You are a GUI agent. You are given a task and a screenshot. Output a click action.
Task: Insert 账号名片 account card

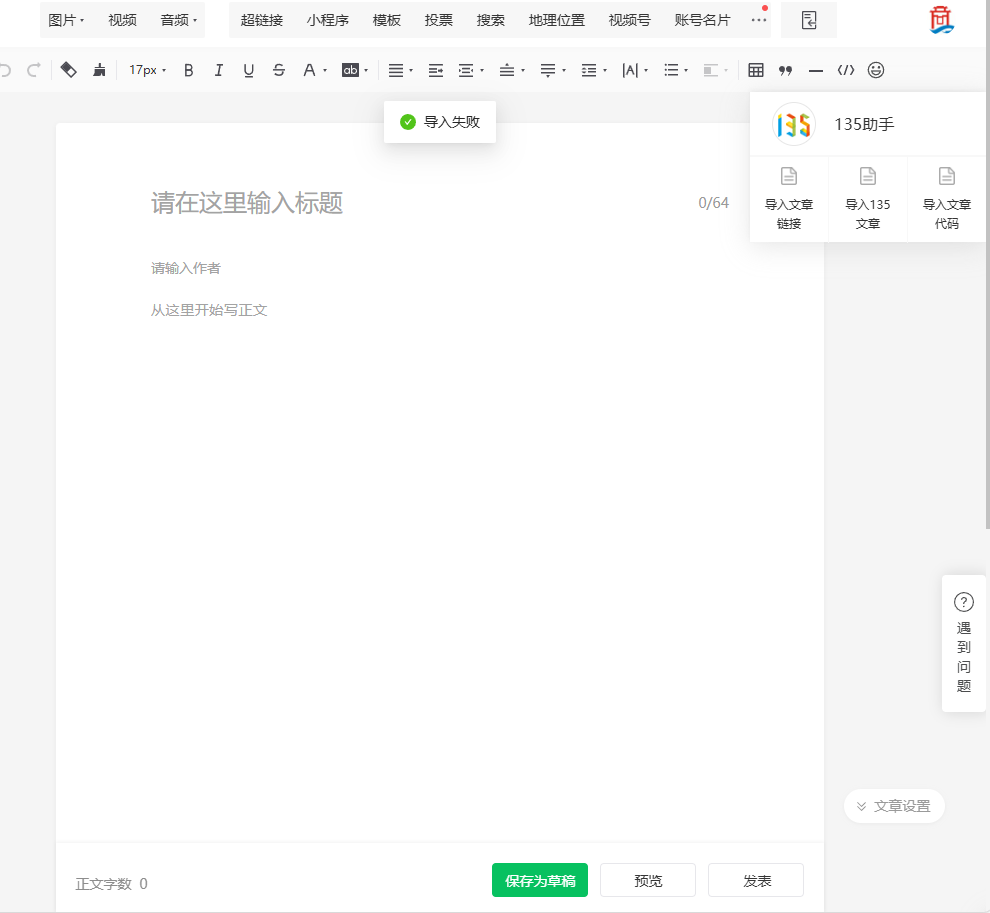pyautogui.click(x=702, y=20)
